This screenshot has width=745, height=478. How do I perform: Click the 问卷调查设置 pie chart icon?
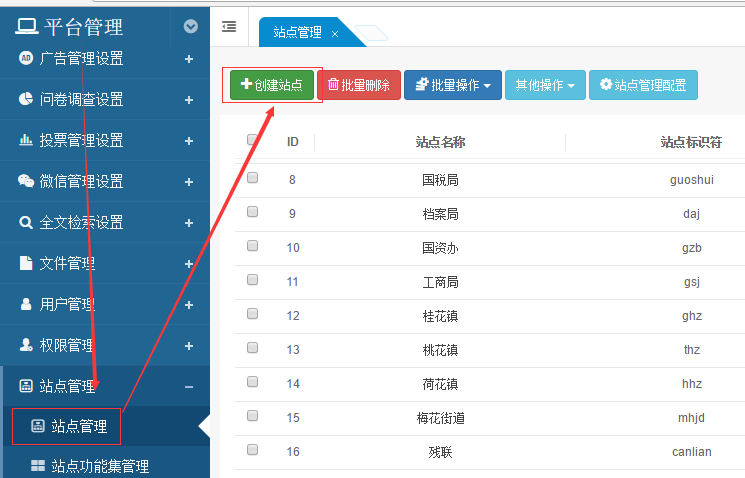26,99
